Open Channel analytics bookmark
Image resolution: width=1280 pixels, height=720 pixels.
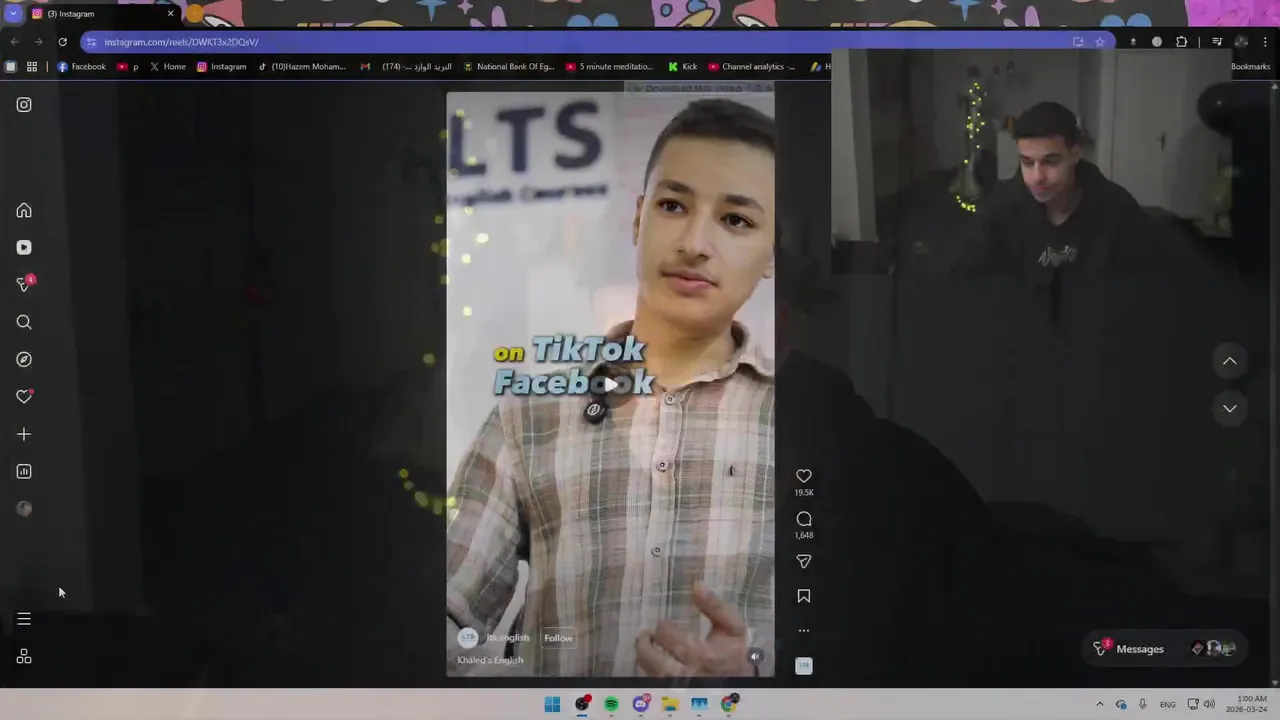point(752,67)
